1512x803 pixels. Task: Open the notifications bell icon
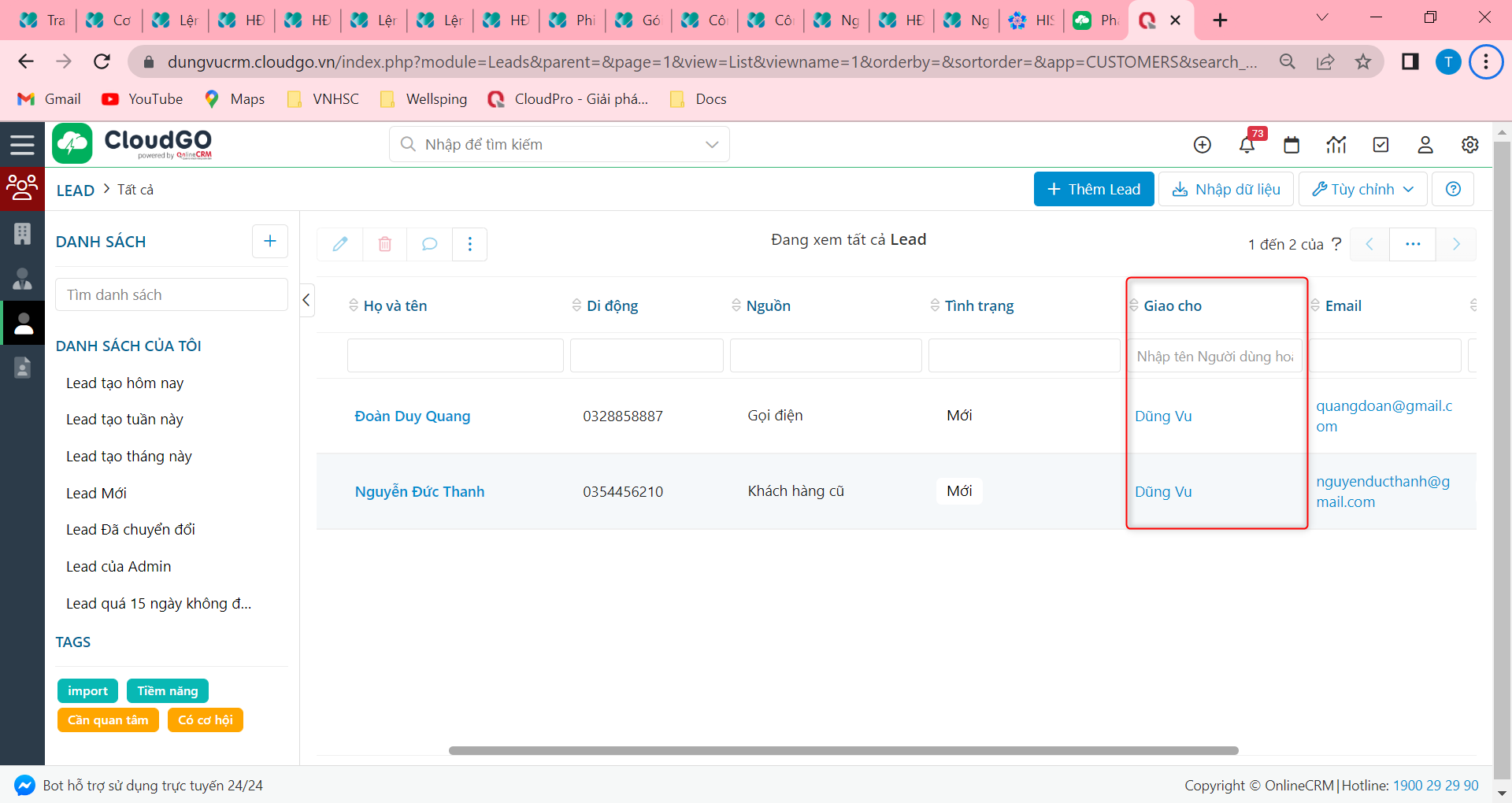[x=1246, y=145]
